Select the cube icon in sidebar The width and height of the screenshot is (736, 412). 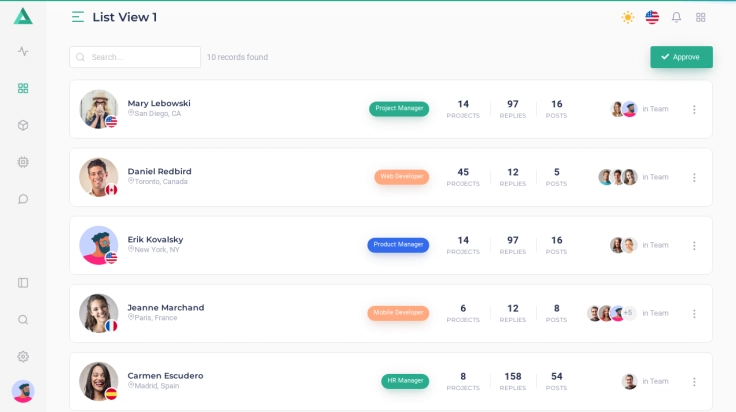pyautogui.click(x=23, y=125)
